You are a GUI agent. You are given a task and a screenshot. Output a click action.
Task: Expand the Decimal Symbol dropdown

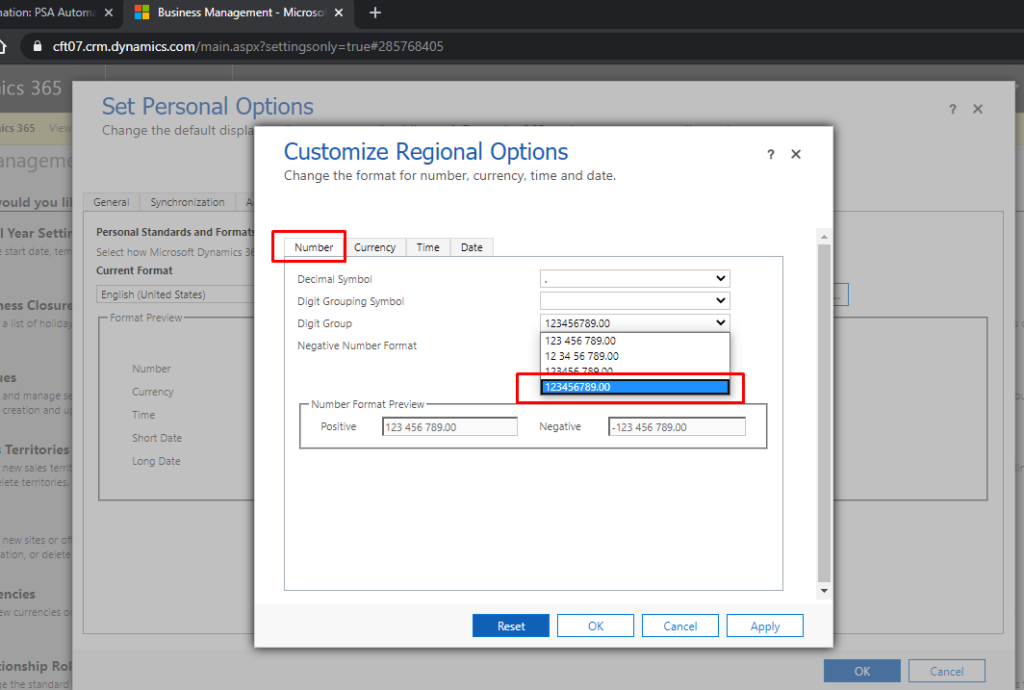pyautogui.click(x=635, y=279)
